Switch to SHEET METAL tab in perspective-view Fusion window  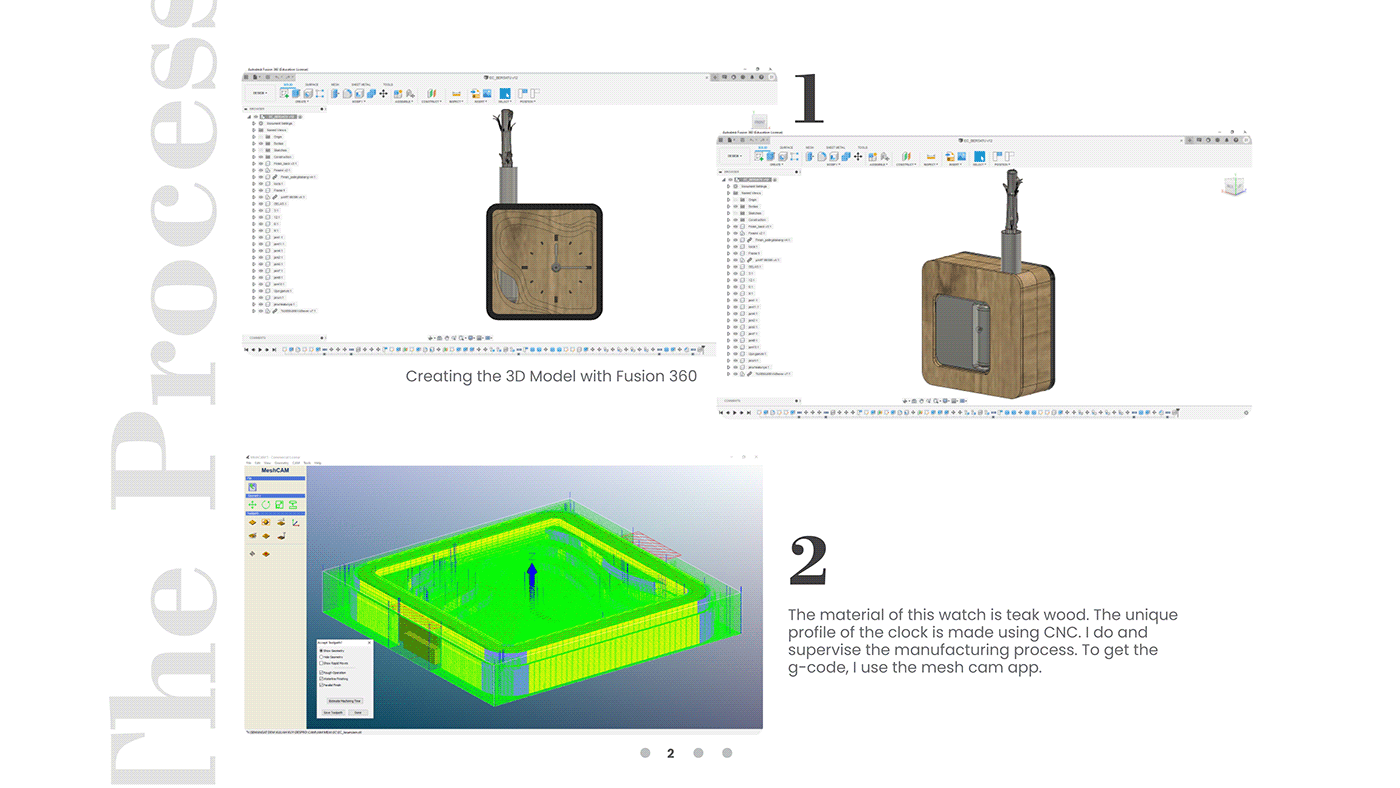click(x=835, y=147)
